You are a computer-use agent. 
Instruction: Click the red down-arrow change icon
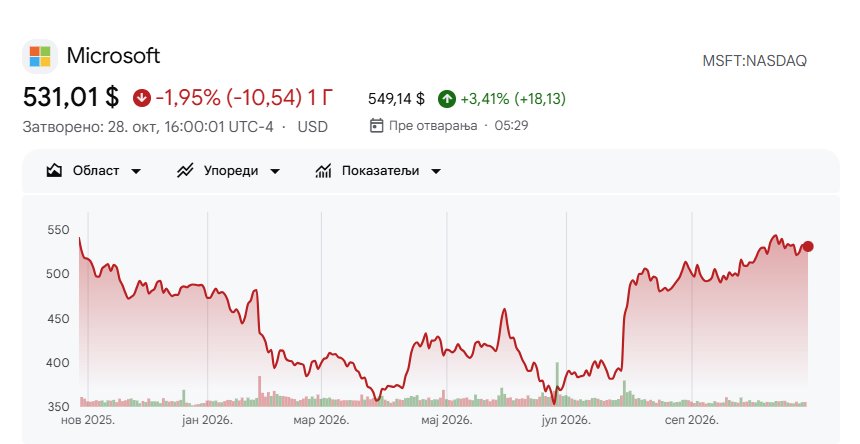point(142,98)
